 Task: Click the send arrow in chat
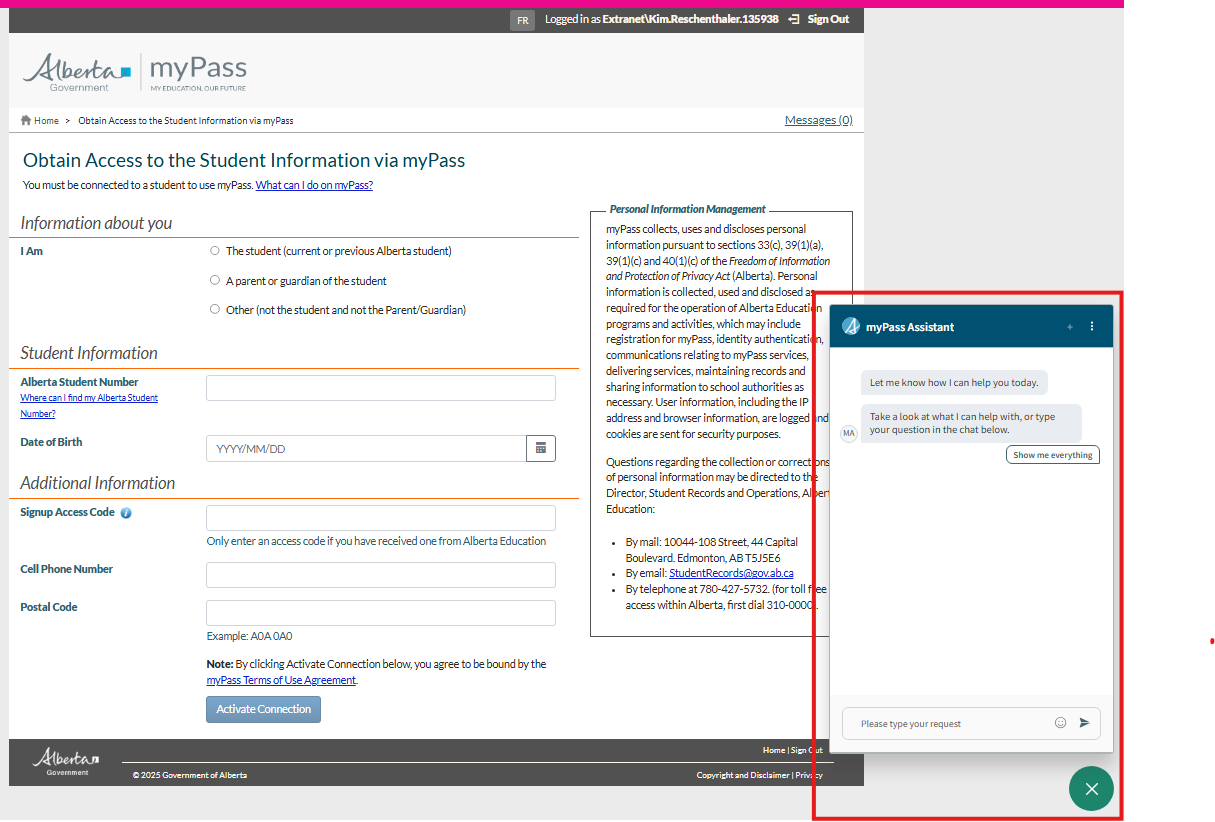[x=1084, y=723]
